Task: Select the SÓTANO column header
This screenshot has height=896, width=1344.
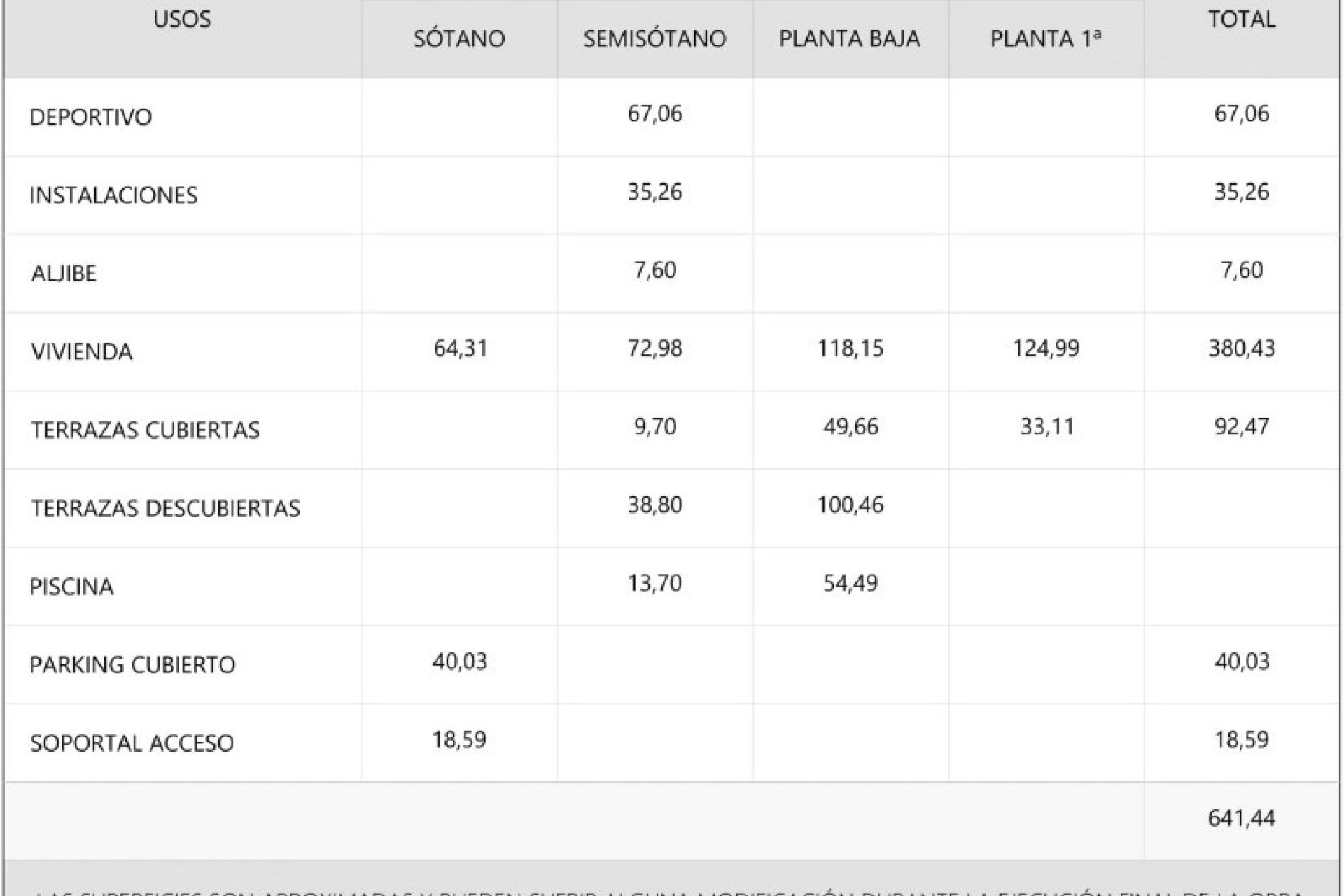Action: 459,38
